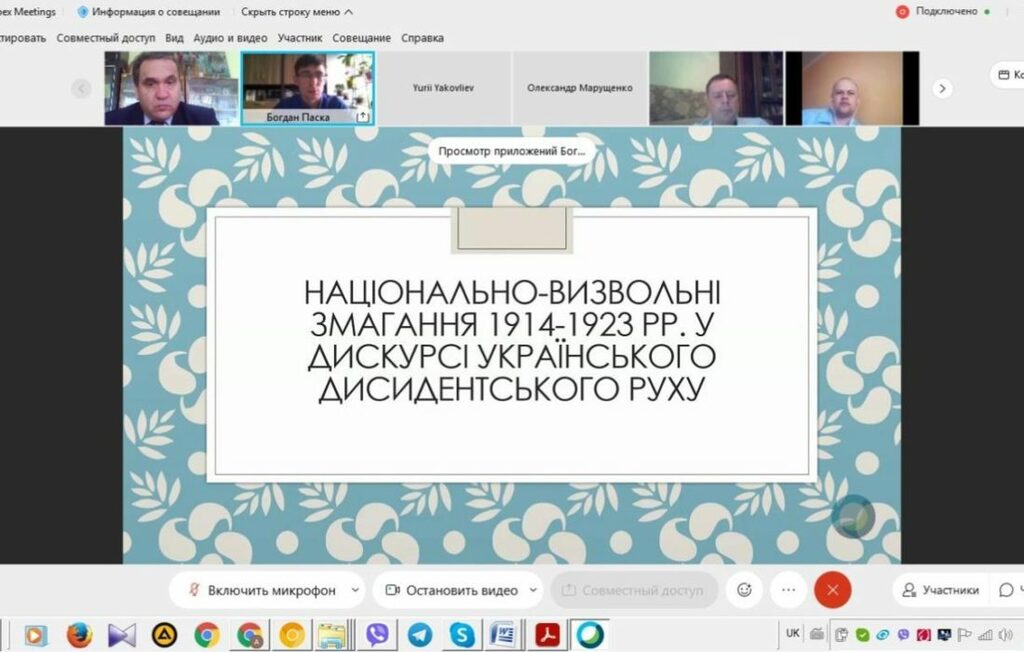Select Богдан Паска video thumbnail
The image size is (1024, 652).
point(308,88)
